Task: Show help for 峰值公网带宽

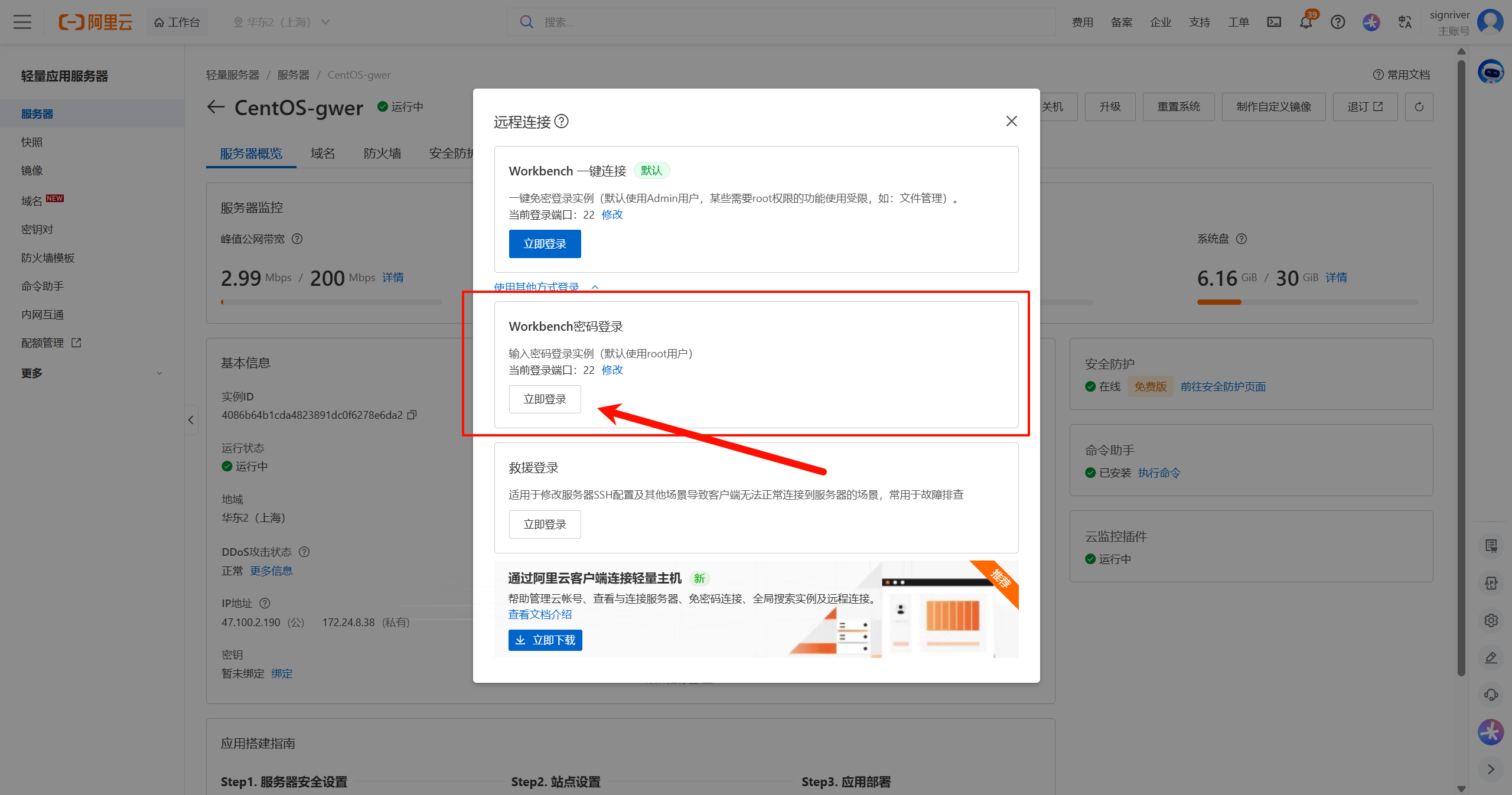Action: click(x=297, y=239)
